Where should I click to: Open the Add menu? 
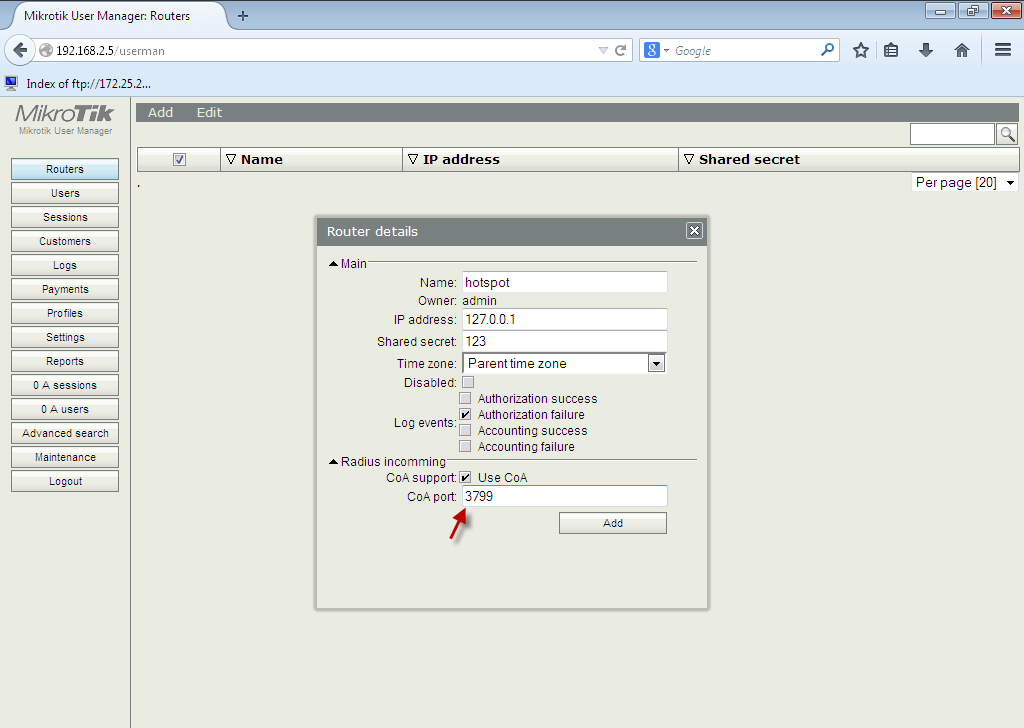click(160, 112)
